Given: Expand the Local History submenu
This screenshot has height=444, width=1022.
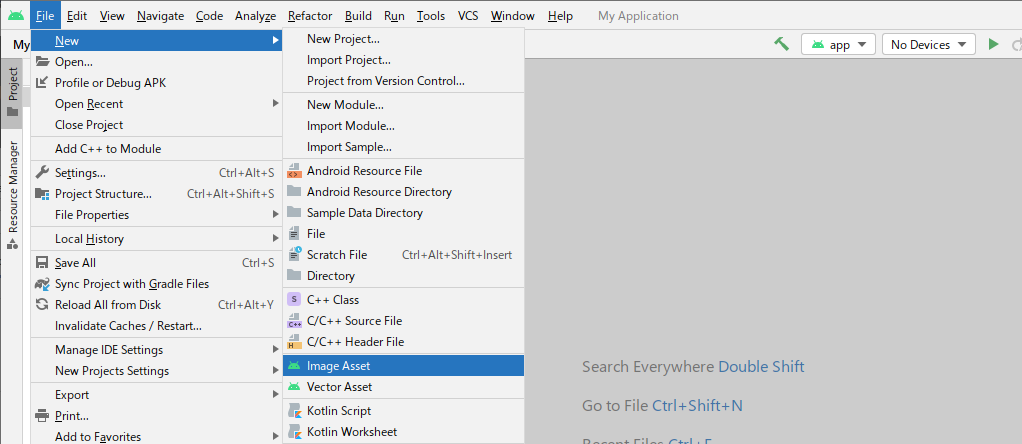Looking at the screenshot, I should [276, 239].
